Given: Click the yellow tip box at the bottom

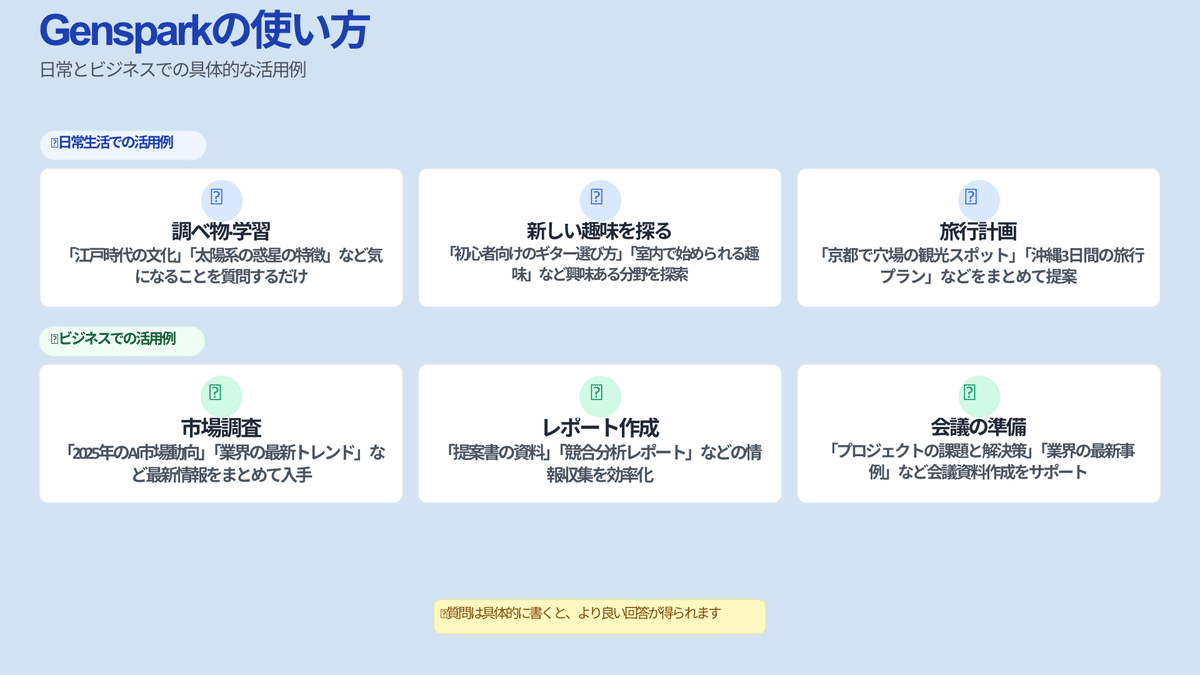Looking at the screenshot, I should [599, 616].
